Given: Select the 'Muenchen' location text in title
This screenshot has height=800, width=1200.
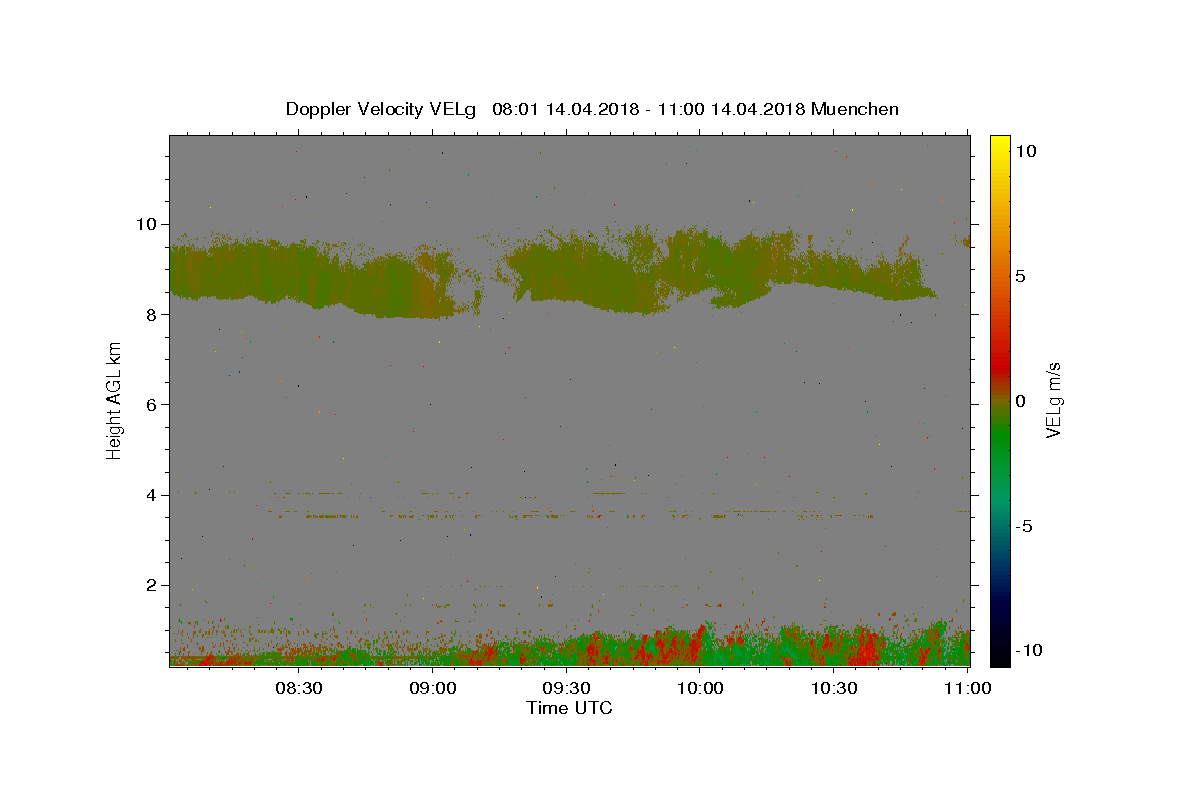Looking at the screenshot, I should [855, 109].
